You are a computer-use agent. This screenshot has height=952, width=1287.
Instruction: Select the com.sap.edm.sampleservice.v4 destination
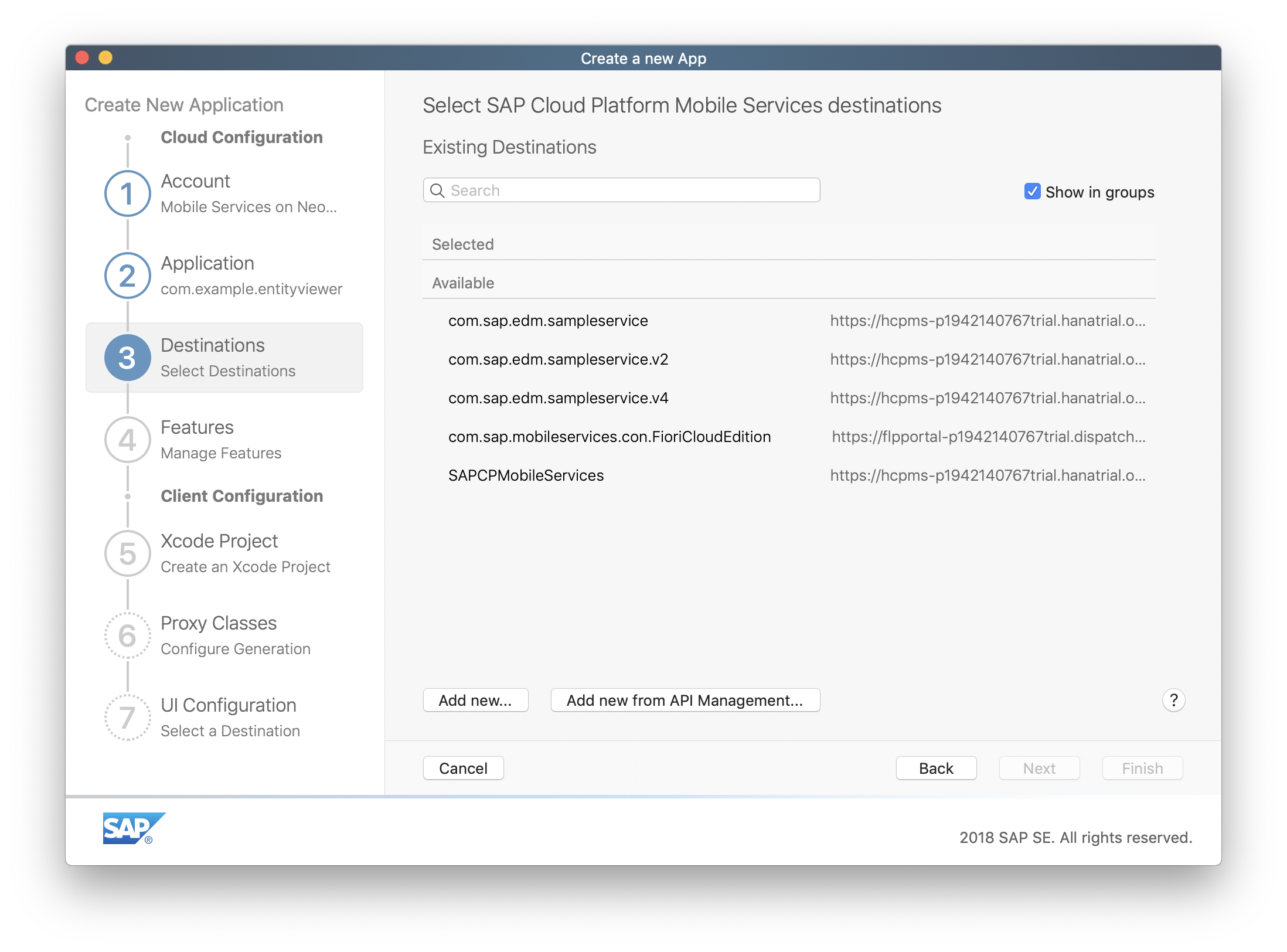[789, 398]
